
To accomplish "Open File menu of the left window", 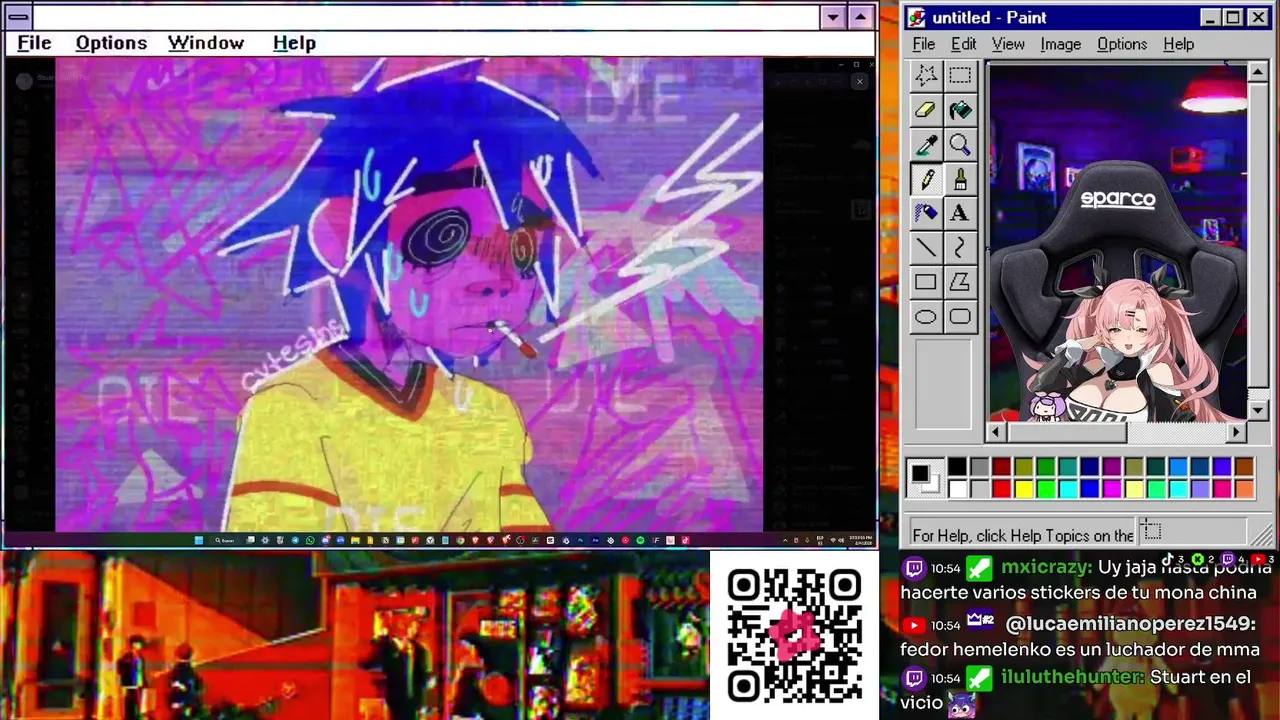I will pos(34,43).
